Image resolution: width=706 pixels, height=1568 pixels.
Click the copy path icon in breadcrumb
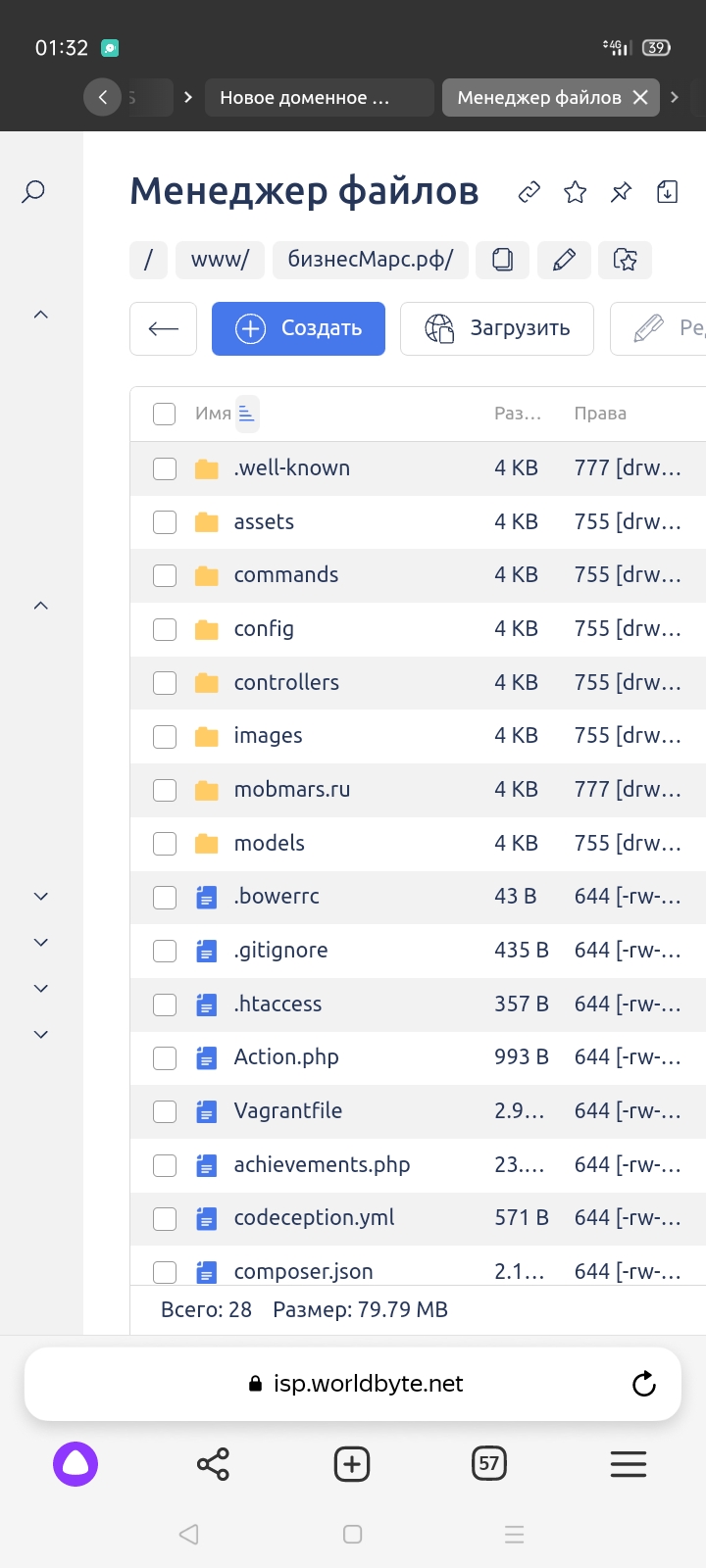pos(502,260)
